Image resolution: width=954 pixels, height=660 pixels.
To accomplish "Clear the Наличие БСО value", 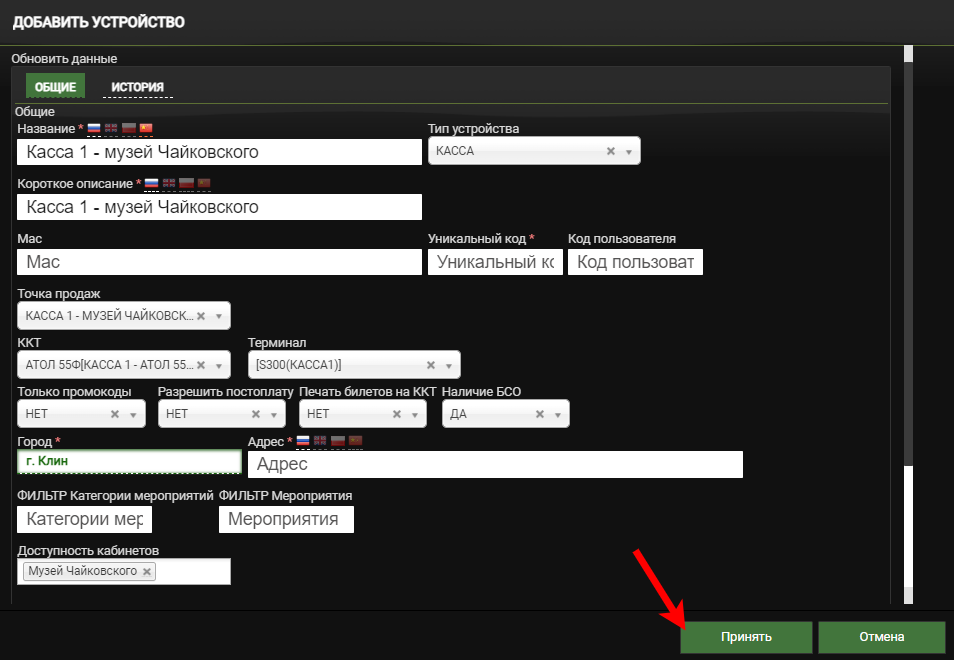I will [540, 414].
